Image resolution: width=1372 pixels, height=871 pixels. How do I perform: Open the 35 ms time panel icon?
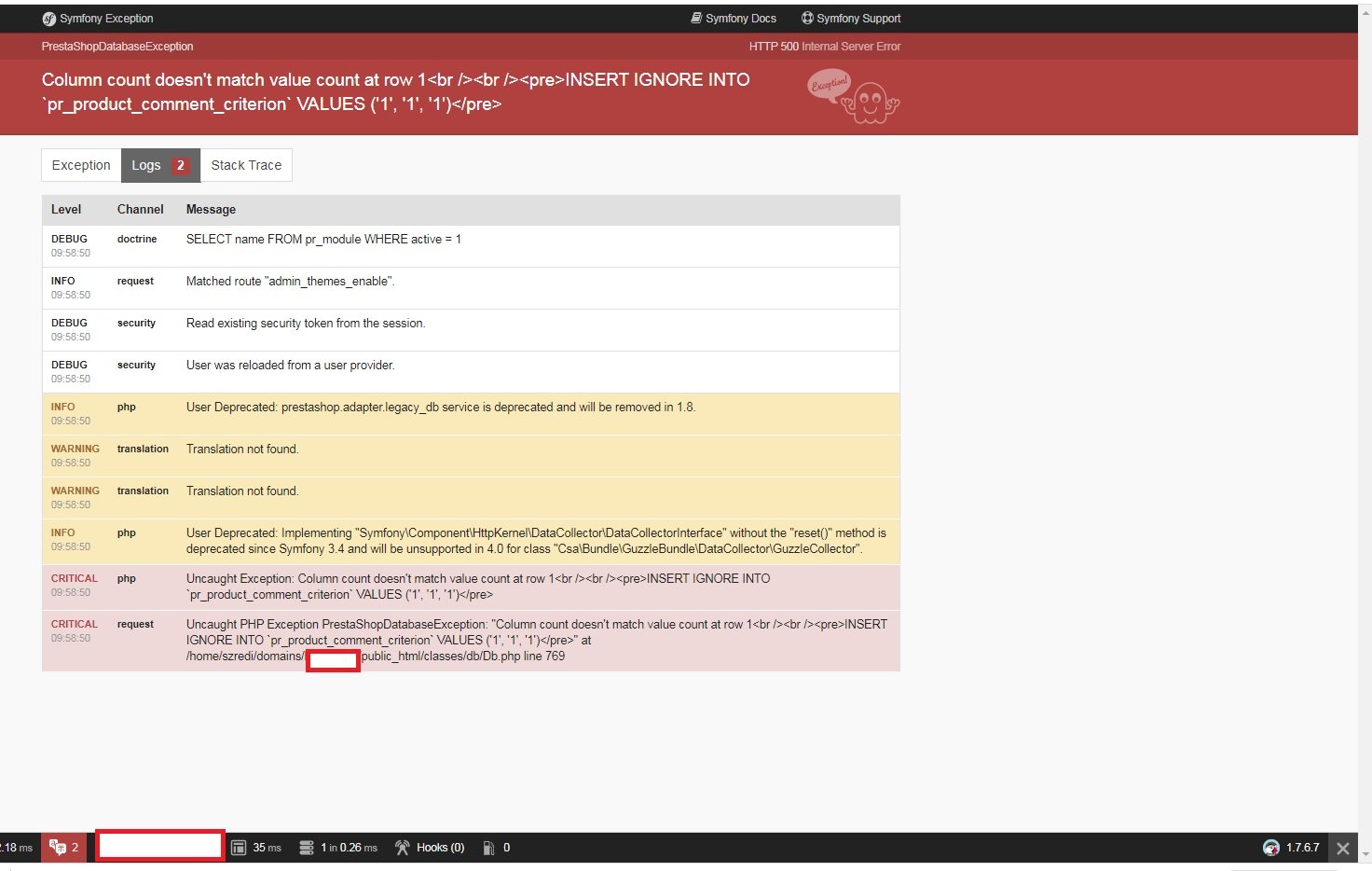click(239, 848)
